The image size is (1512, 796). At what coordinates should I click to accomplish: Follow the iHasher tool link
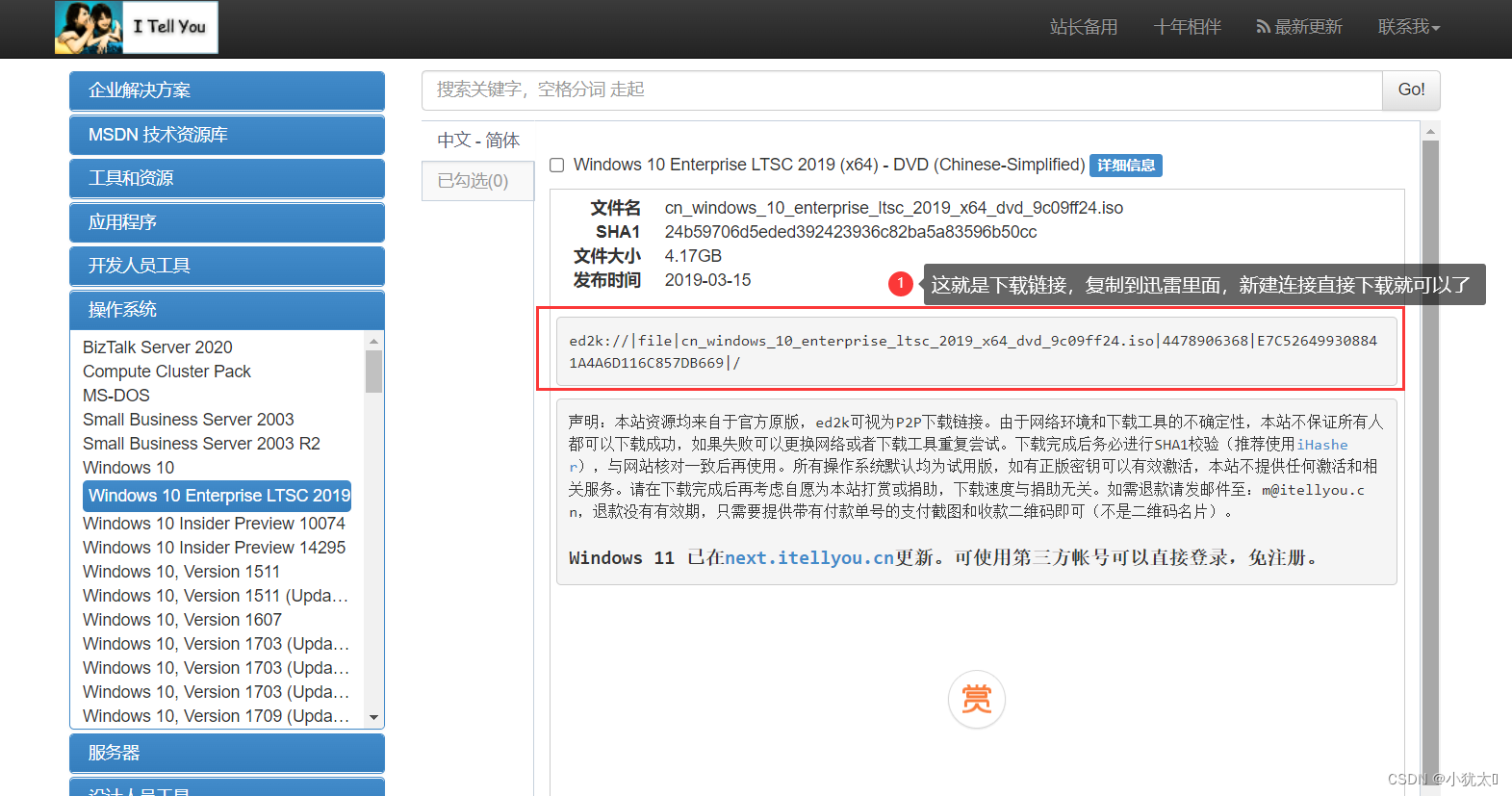[1322, 445]
